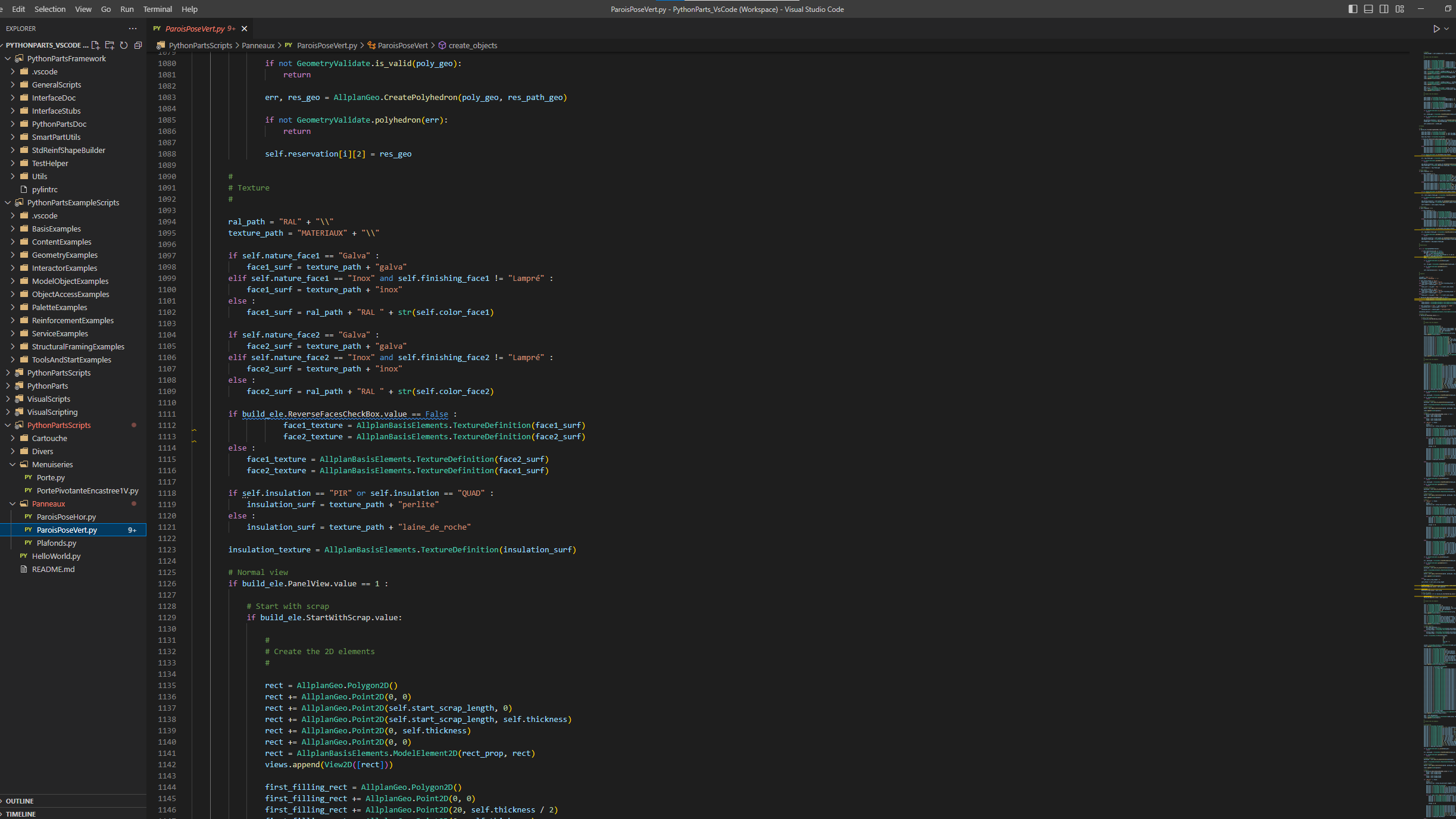
Task: Toggle bottom panel visibility
Action: pyautogui.click(x=1368, y=9)
